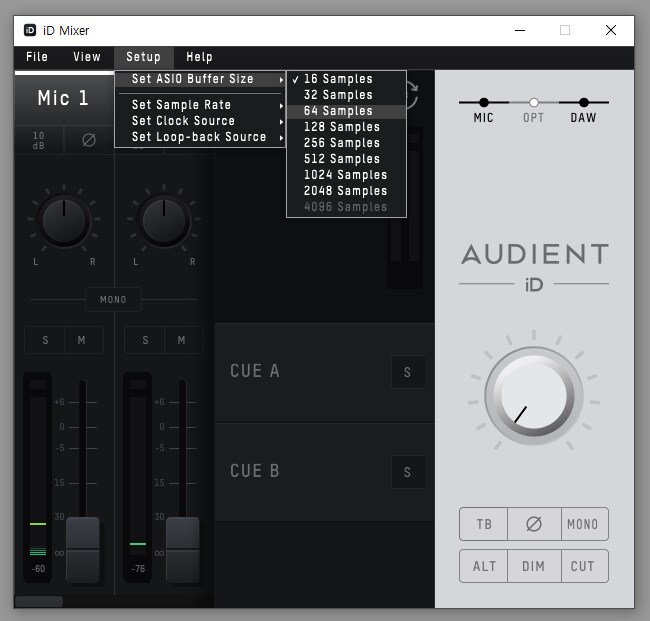Close the Setup menu
This screenshot has height=621, width=650.
click(x=143, y=57)
